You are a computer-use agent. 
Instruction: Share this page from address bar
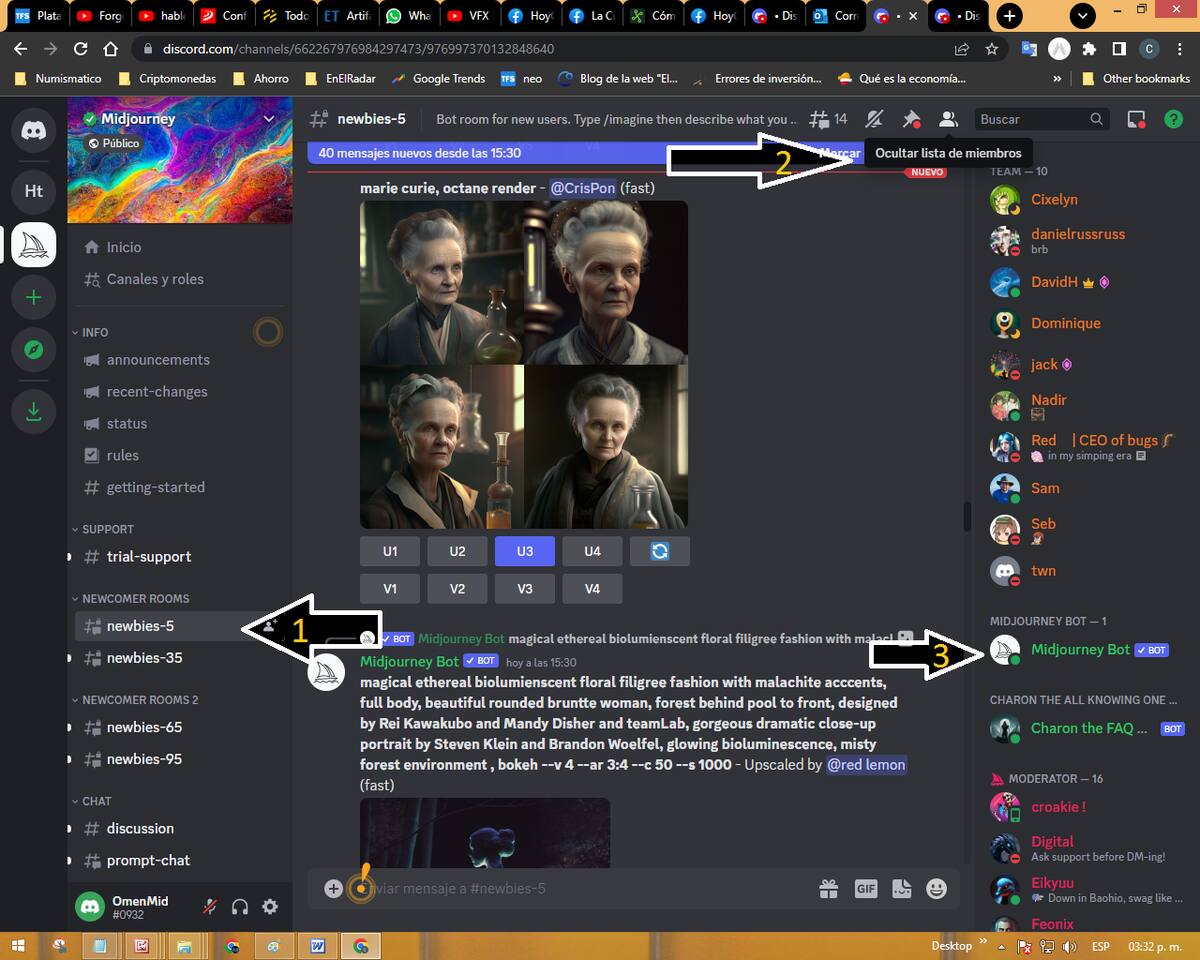pyautogui.click(x=962, y=48)
